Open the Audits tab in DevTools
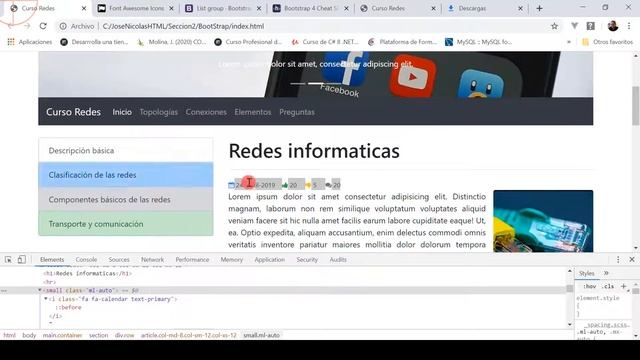 [338, 260]
